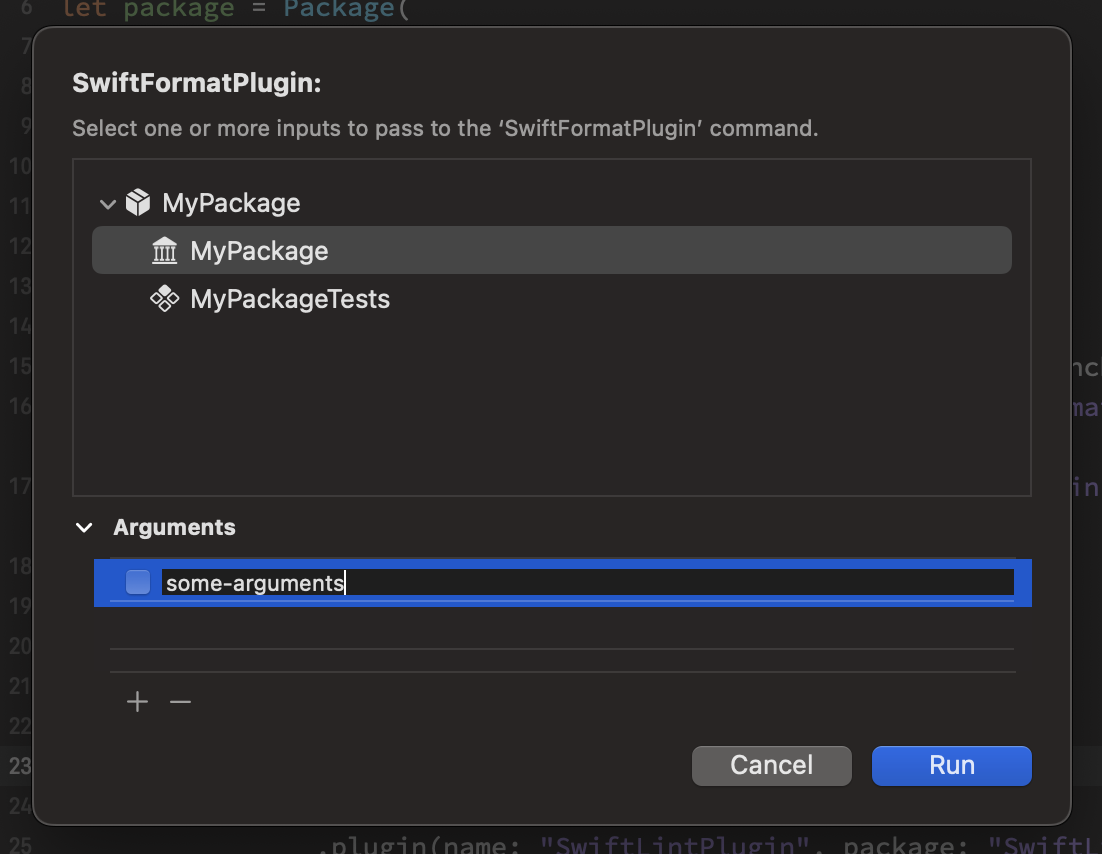Click the MyPackage box package icon
The height and width of the screenshot is (854, 1102).
(138, 202)
